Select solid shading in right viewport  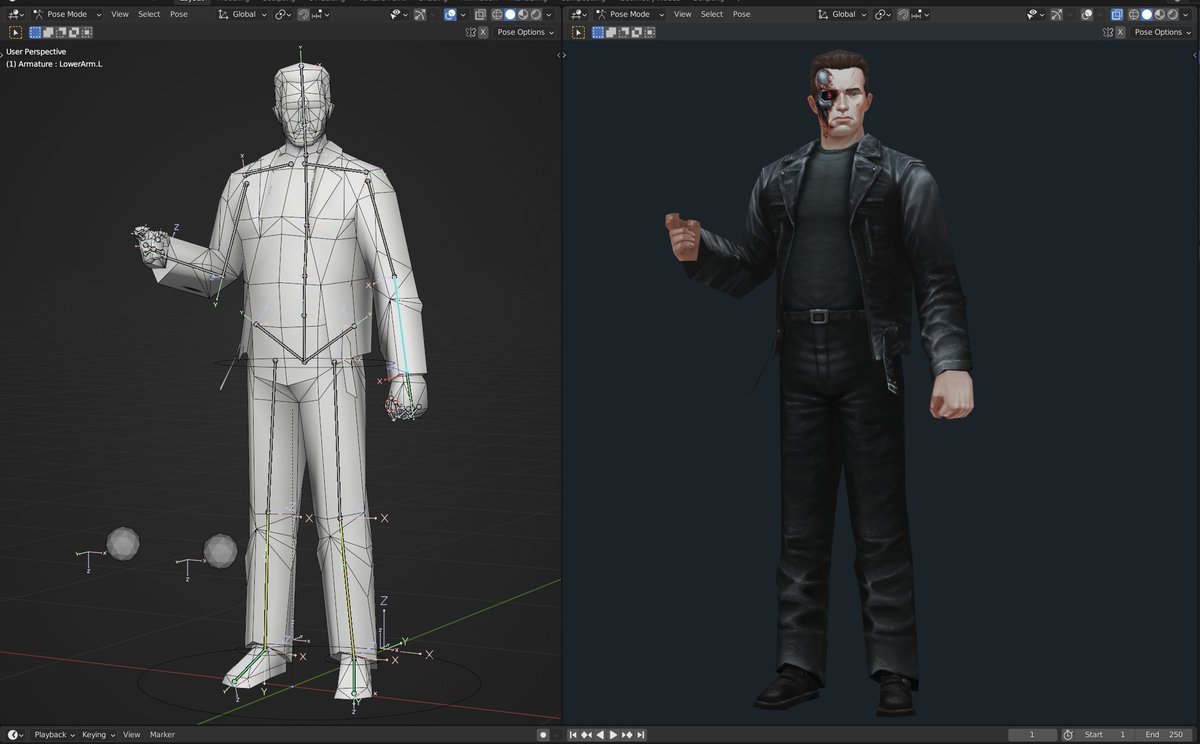pos(1147,15)
